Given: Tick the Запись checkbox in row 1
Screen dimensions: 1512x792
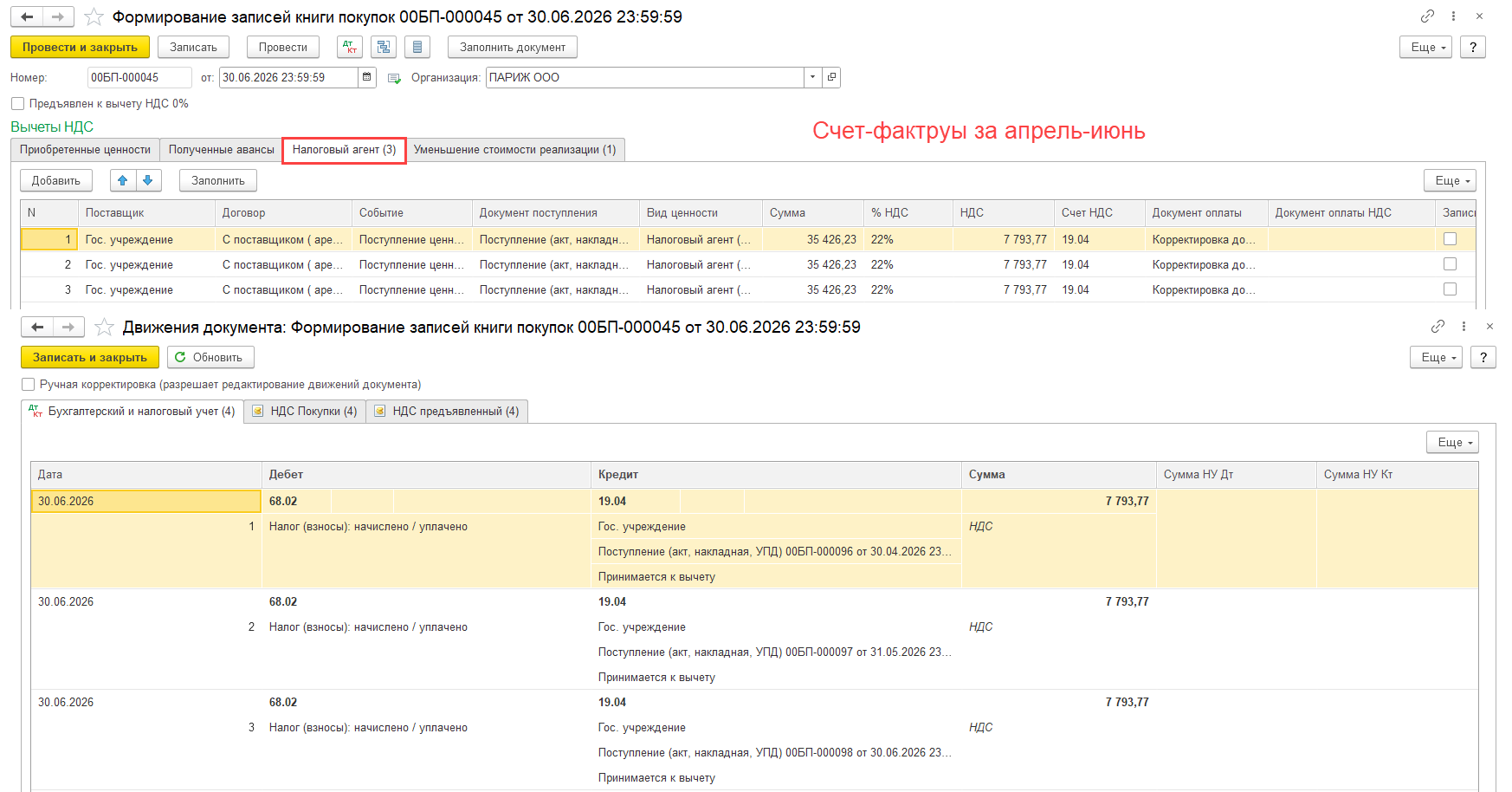Looking at the screenshot, I should point(1451,239).
